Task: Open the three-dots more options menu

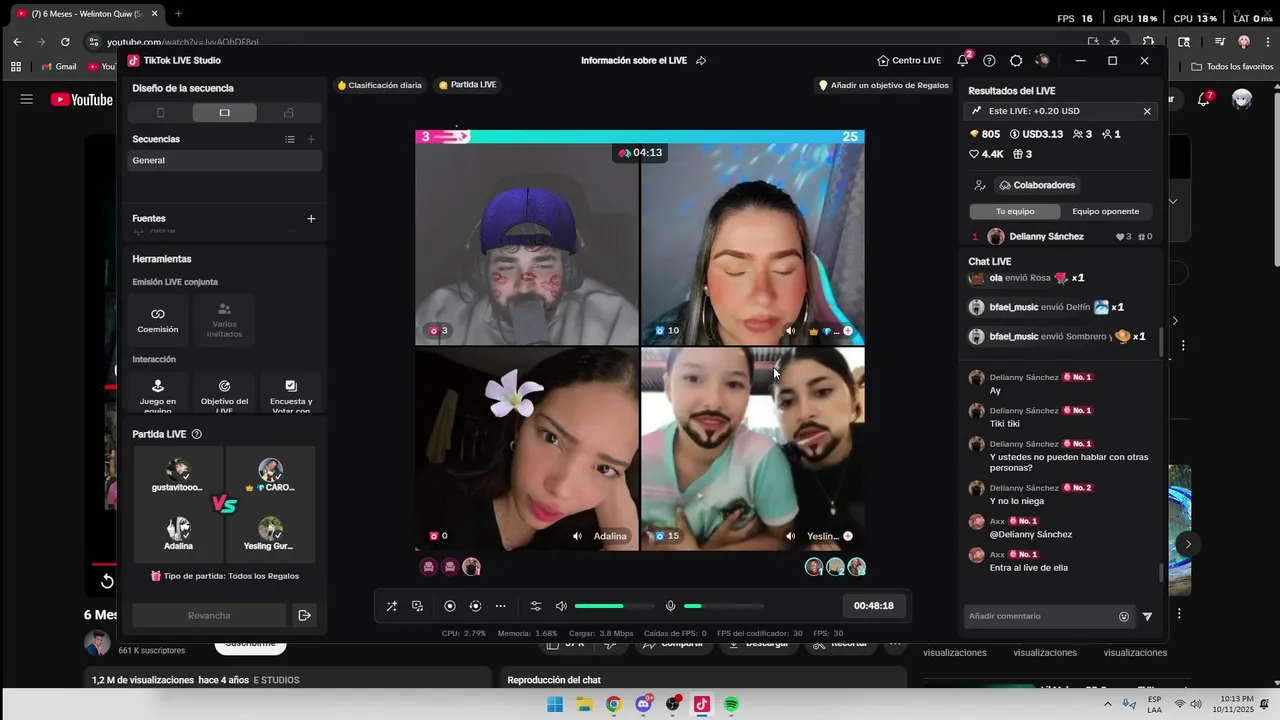Action: click(x=500, y=606)
